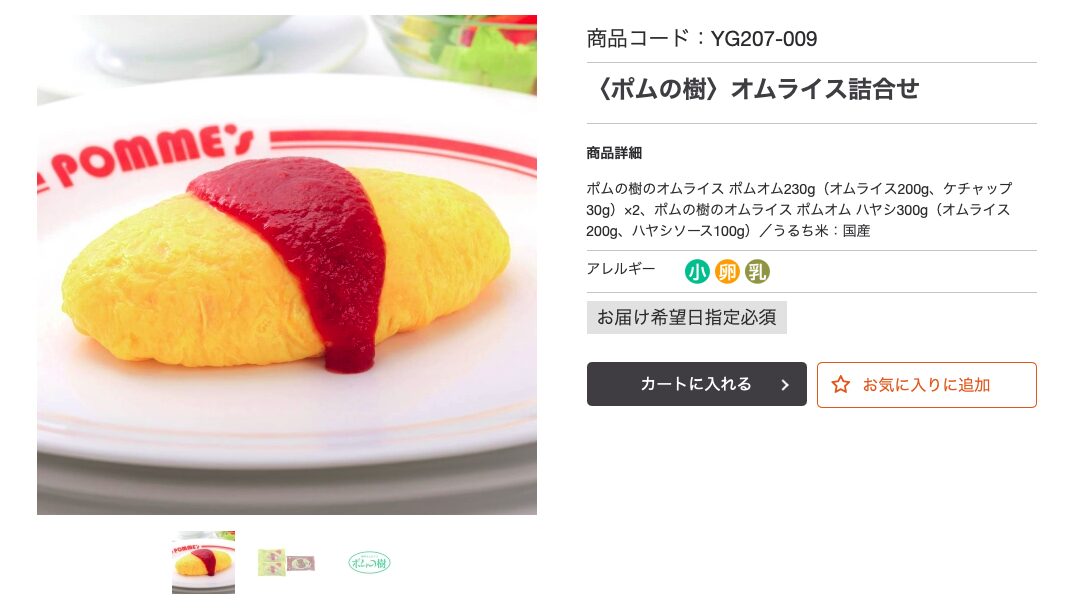Click the title 〈ポムの樹〉オムライス詰合せ
Screen dimensions: 1068x608
(754, 89)
